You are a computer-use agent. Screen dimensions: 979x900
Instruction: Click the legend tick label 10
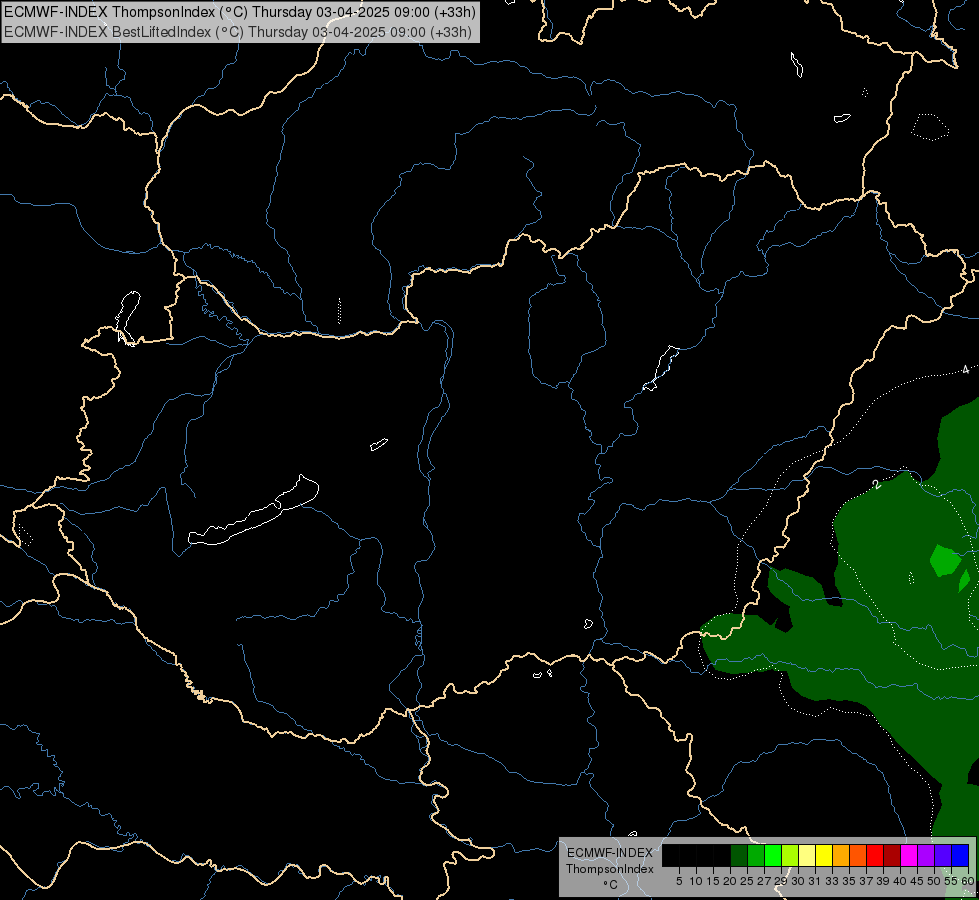(x=696, y=881)
